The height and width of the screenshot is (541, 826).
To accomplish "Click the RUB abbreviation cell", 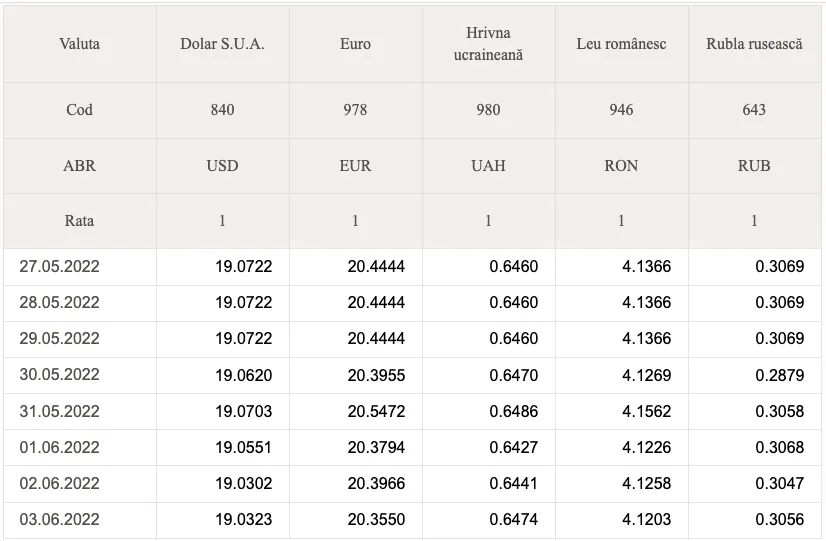I will coord(754,166).
